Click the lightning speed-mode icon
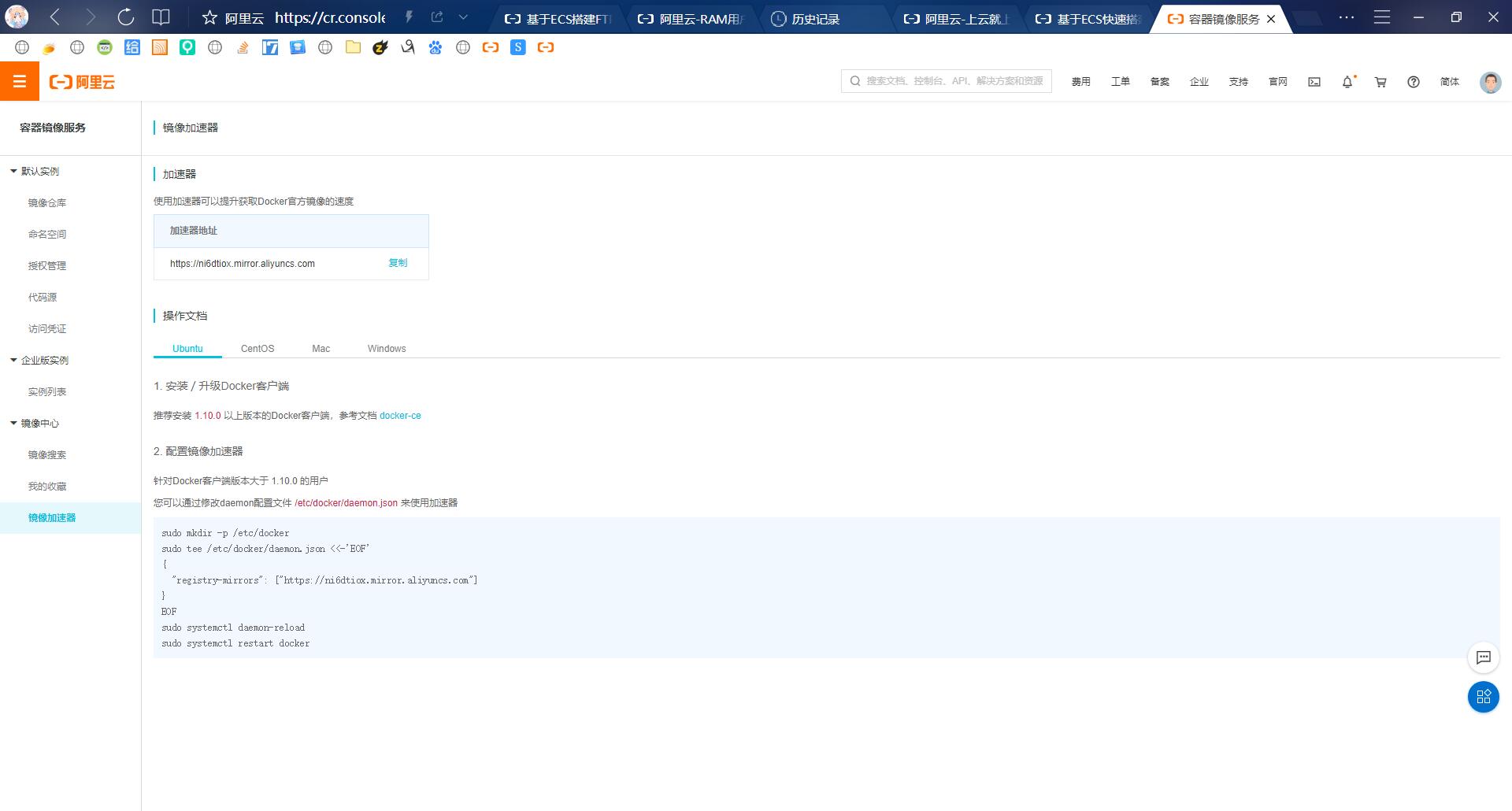 pyautogui.click(x=409, y=17)
